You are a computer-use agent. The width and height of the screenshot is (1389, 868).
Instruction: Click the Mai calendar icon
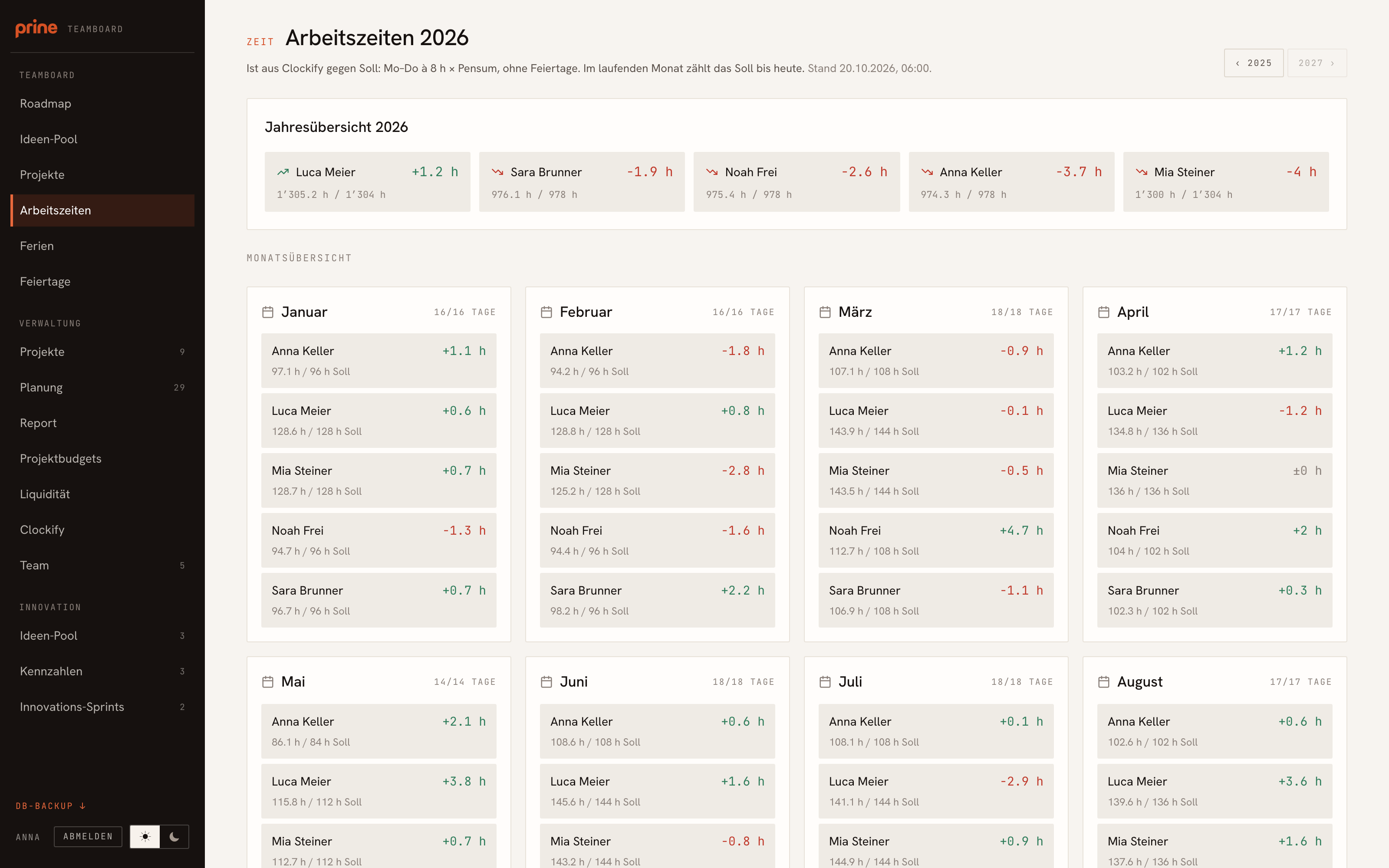pos(267,682)
